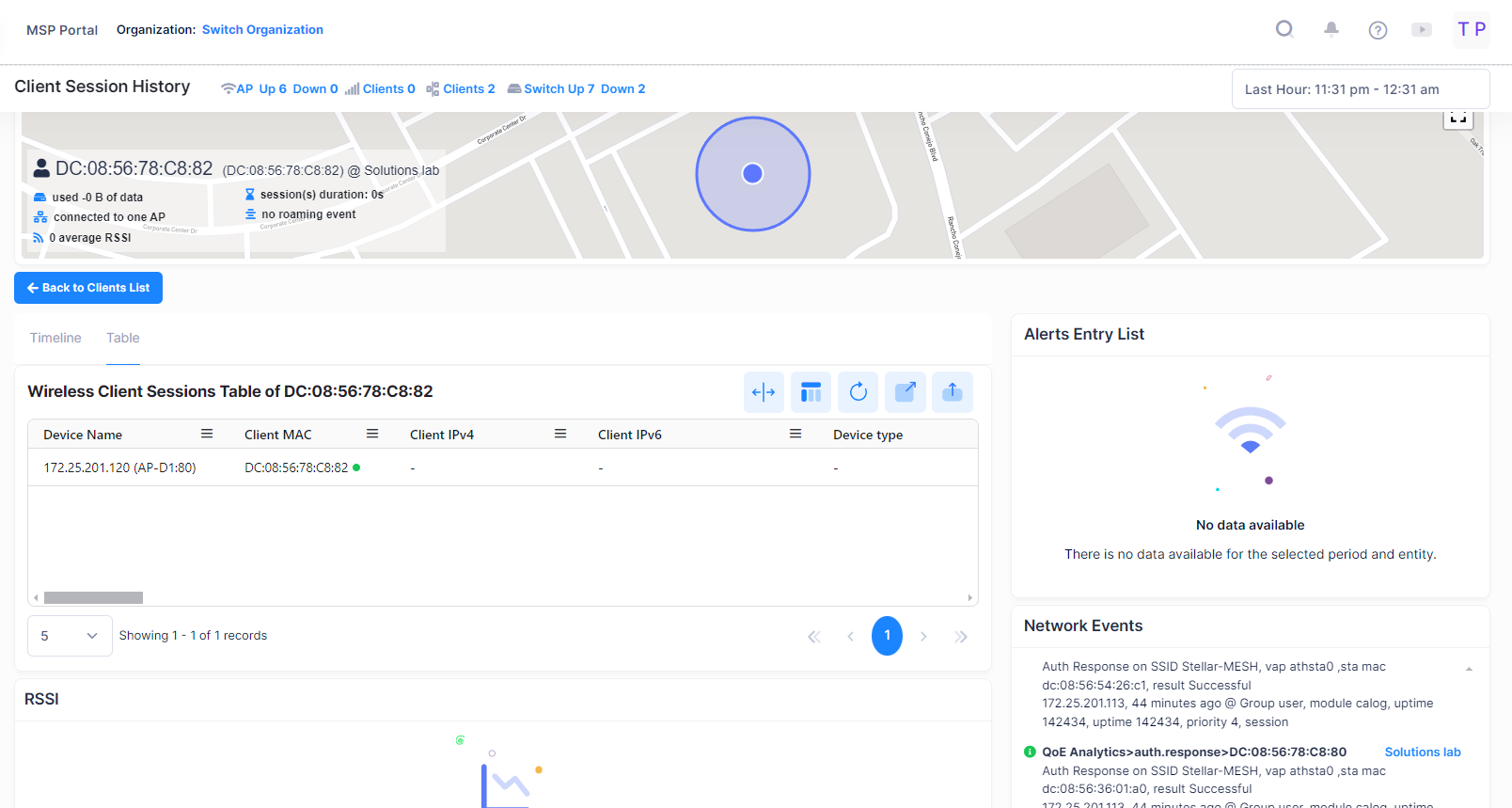This screenshot has width=1512, height=808.
Task: Open the TP user profile avatar
Action: tap(1472, 29)
